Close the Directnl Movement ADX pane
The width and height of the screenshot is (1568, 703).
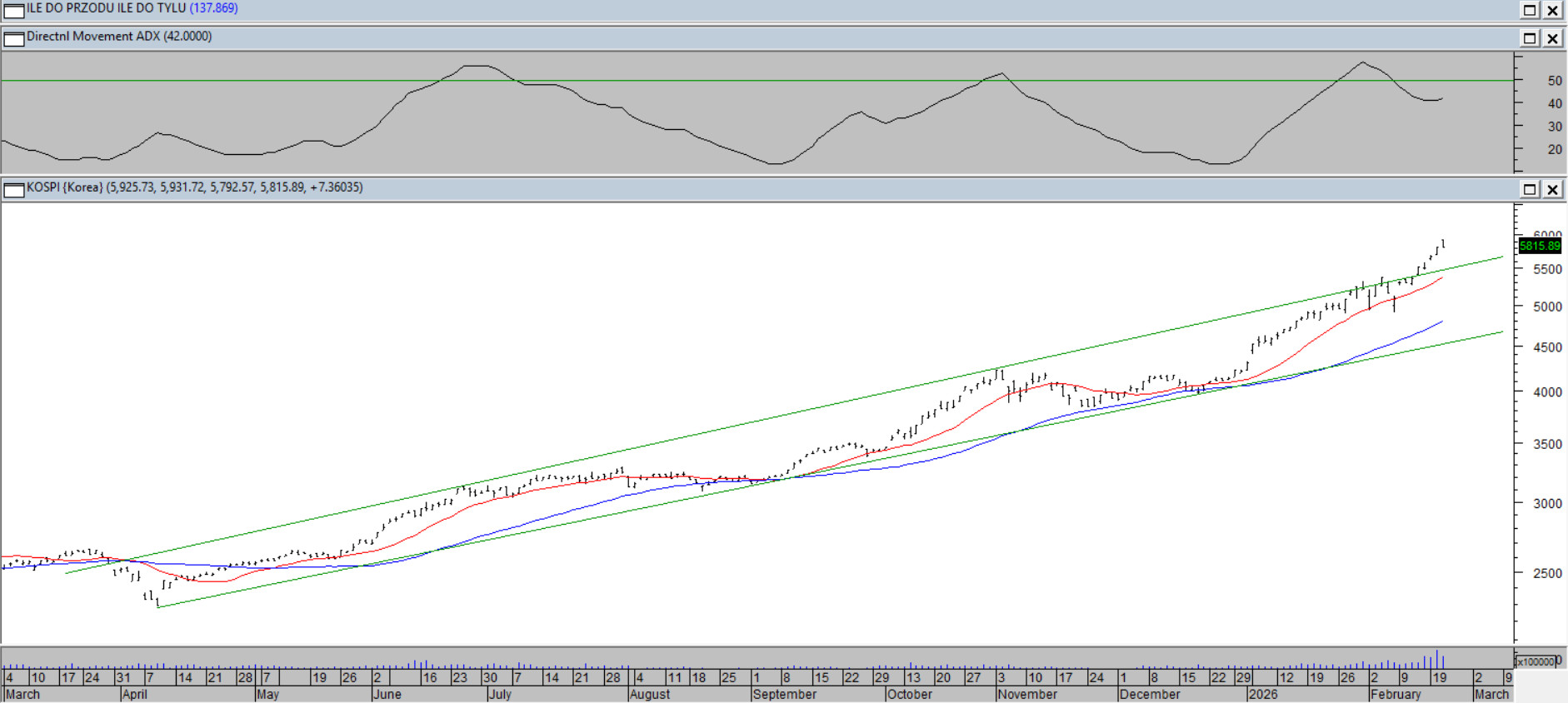(1553, 38)
